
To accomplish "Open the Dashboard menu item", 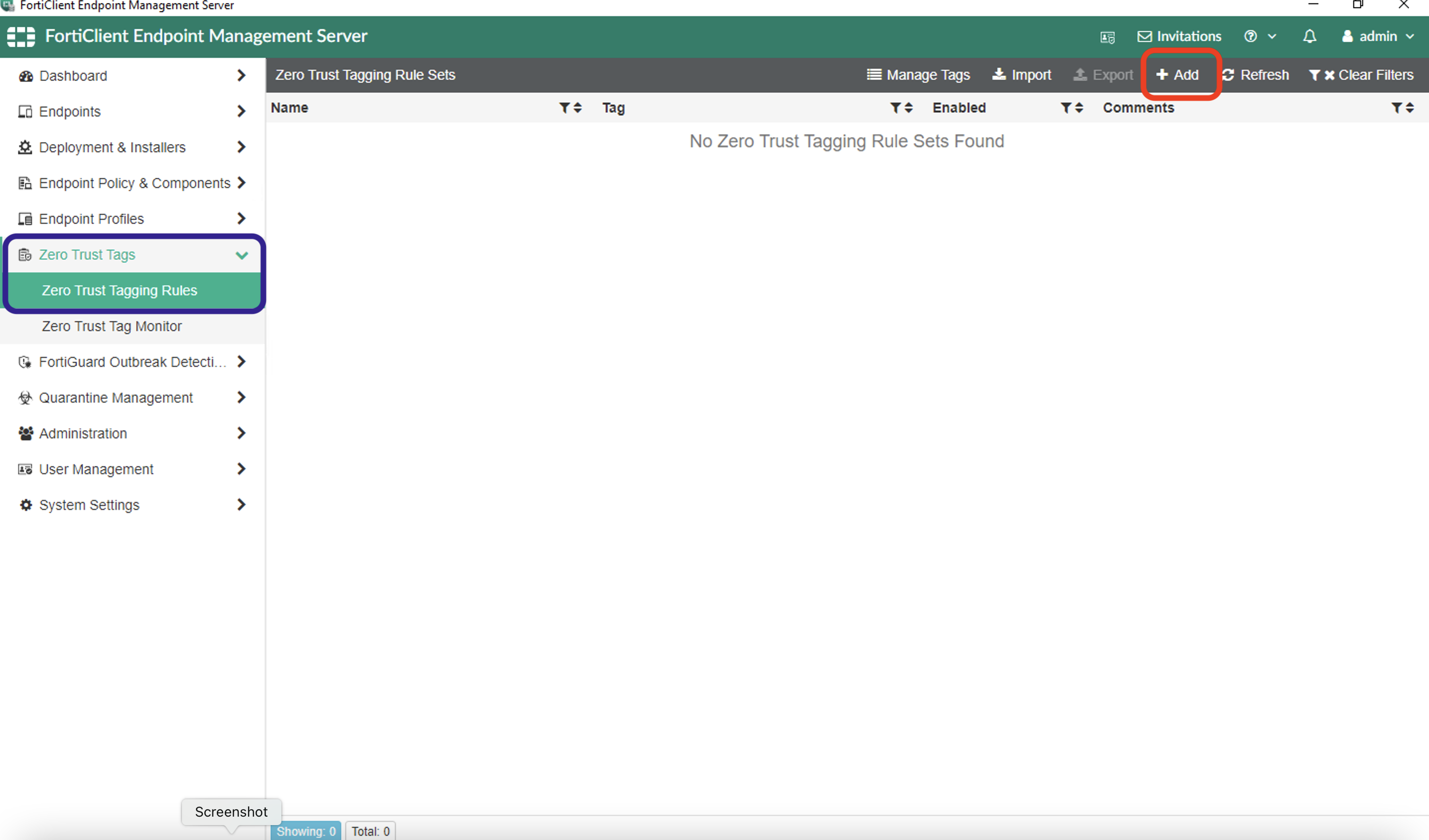I will point(133,76).
